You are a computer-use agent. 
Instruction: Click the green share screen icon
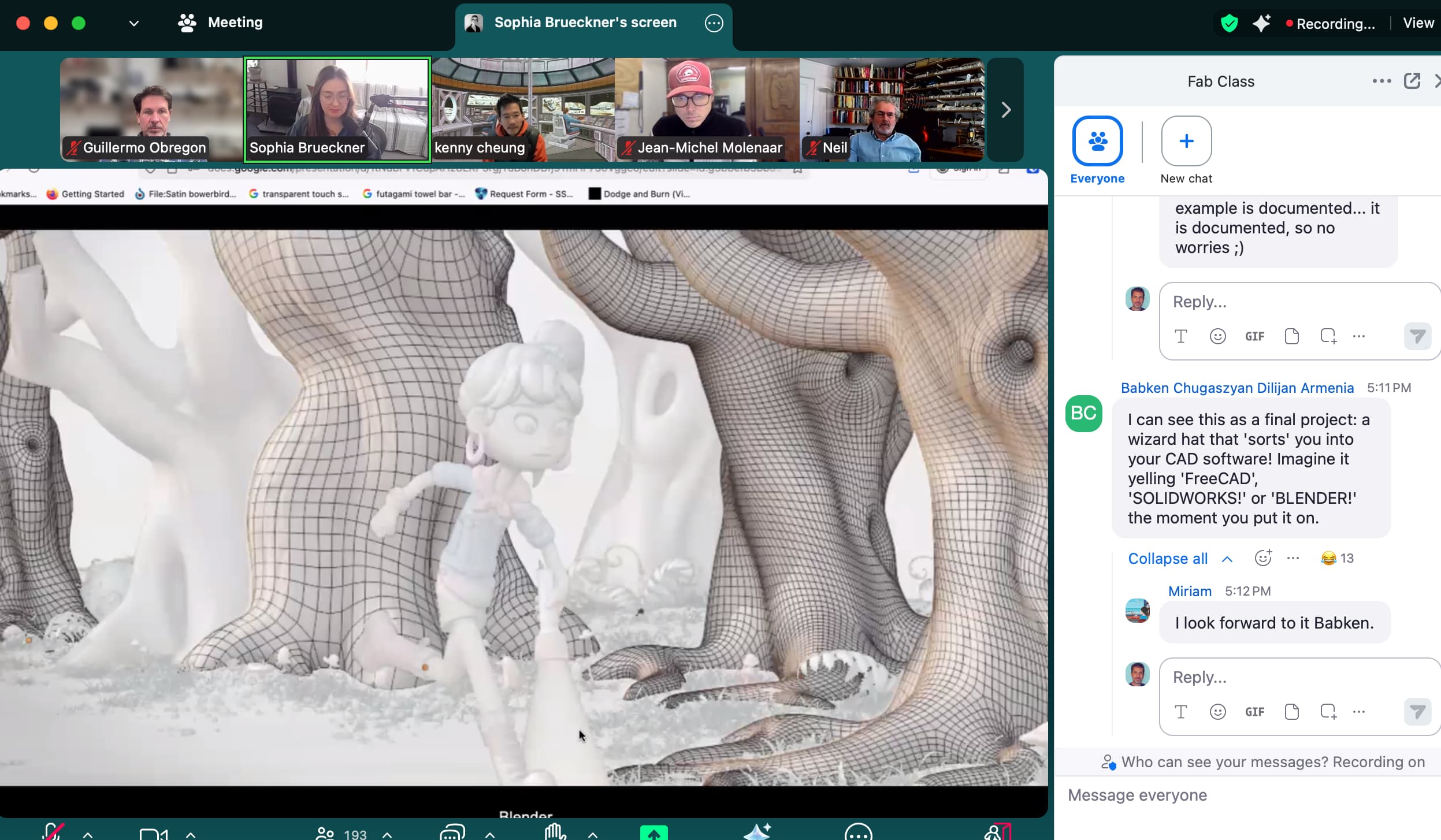click(653, 833)
